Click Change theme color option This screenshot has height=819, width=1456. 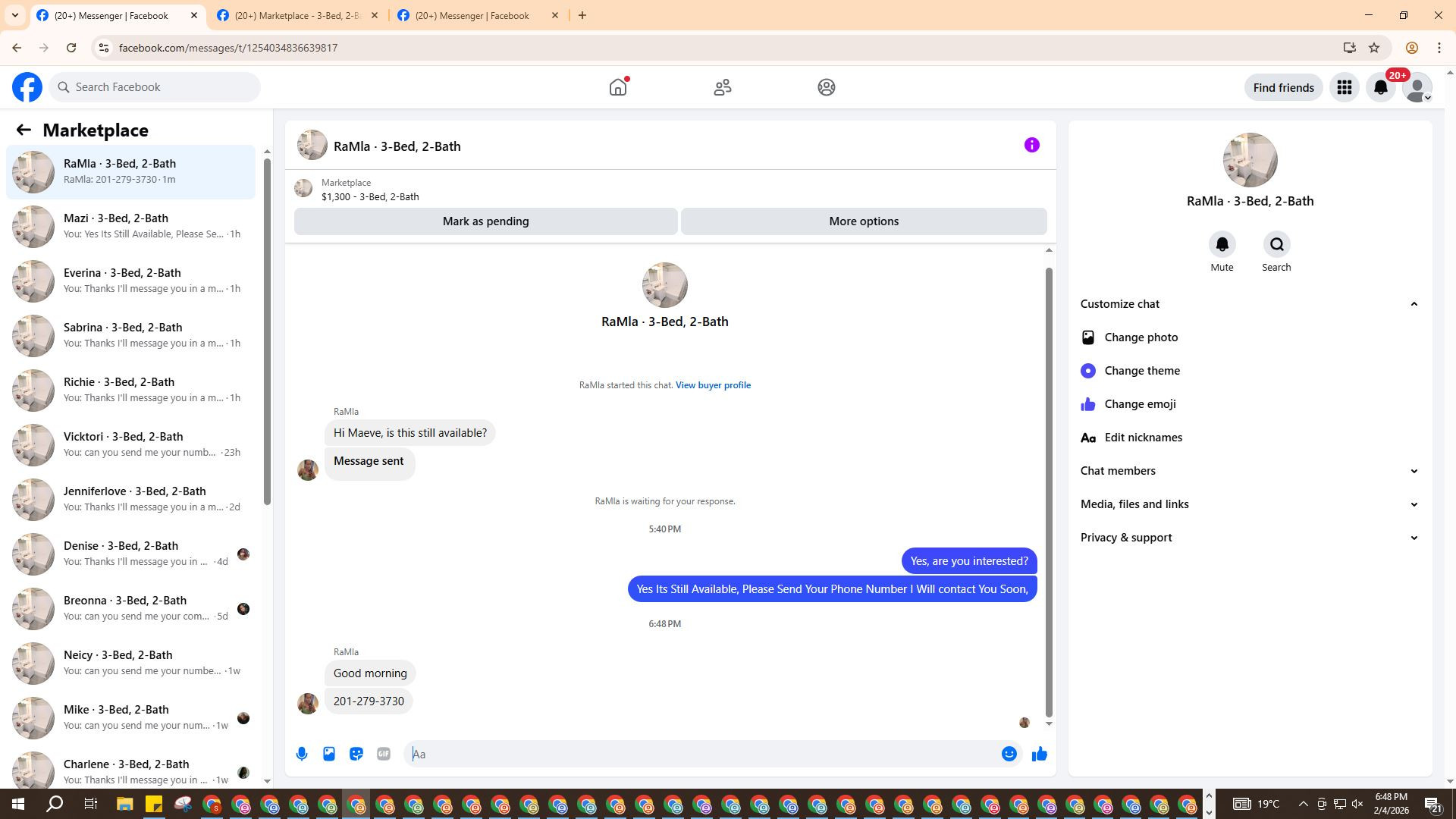point(1142,371)
